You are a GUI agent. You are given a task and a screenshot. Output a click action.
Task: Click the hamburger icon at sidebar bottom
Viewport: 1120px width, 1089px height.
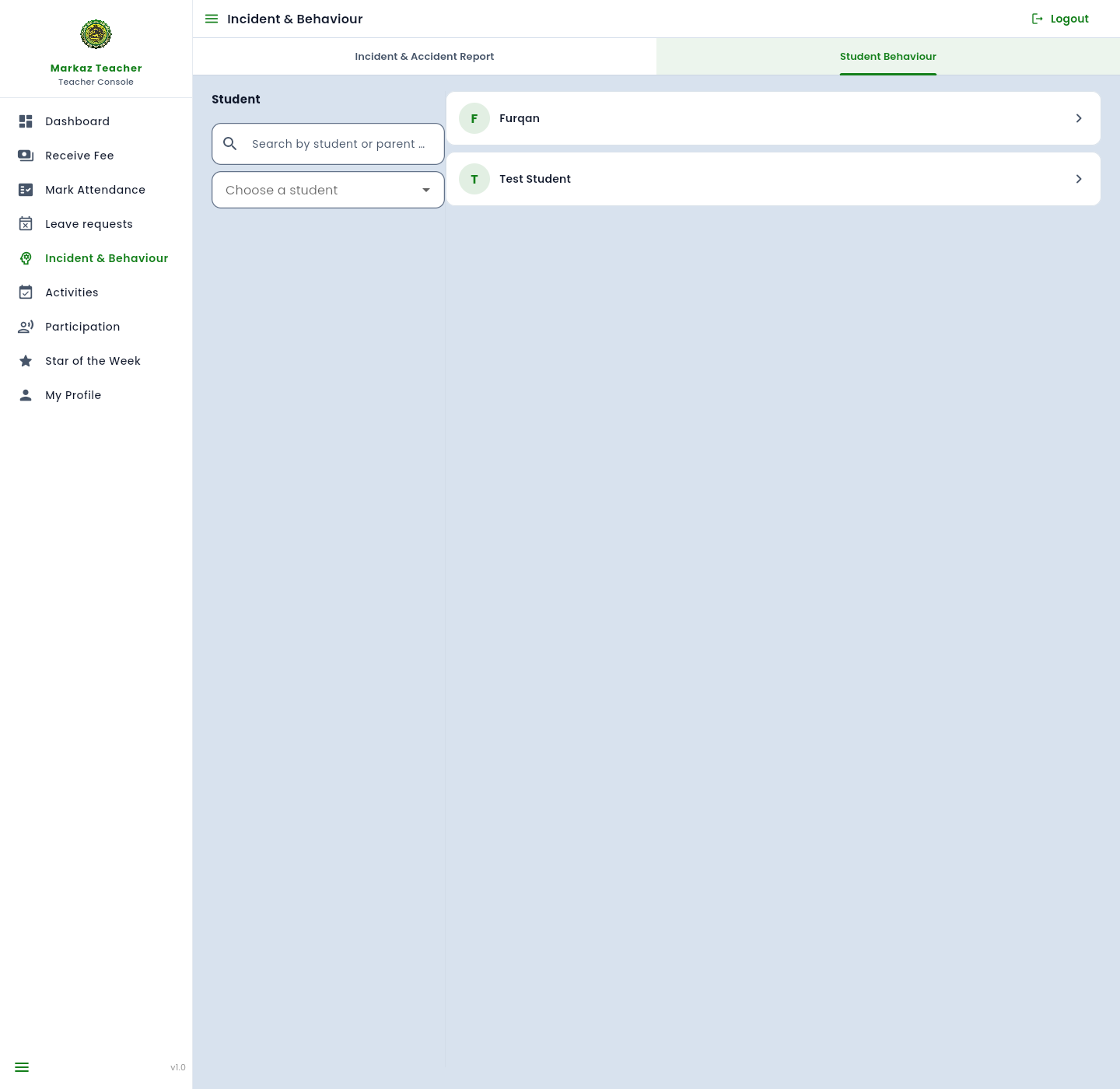pos(22,1067)
